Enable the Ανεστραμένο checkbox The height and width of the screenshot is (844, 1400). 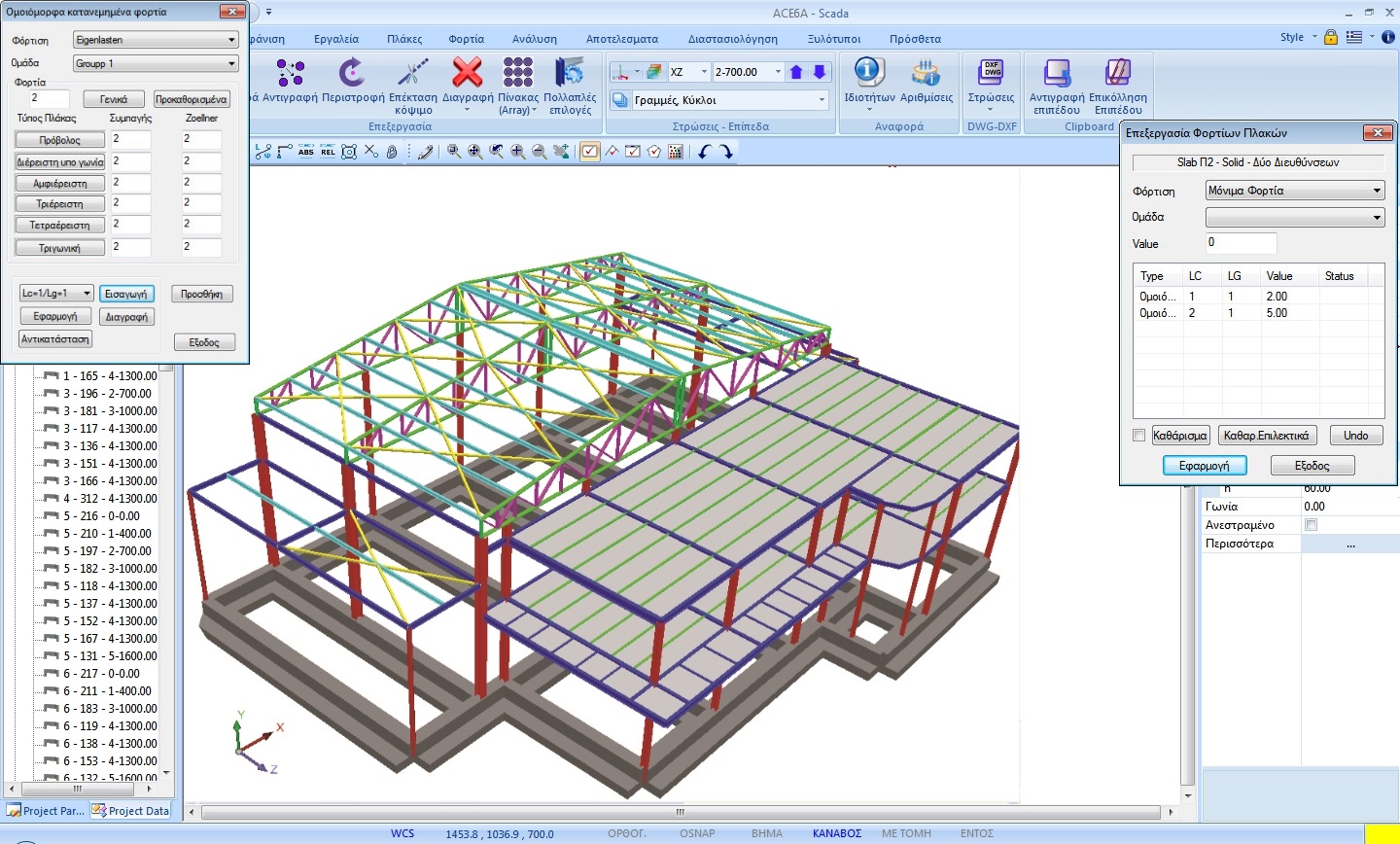point(1311,525)
